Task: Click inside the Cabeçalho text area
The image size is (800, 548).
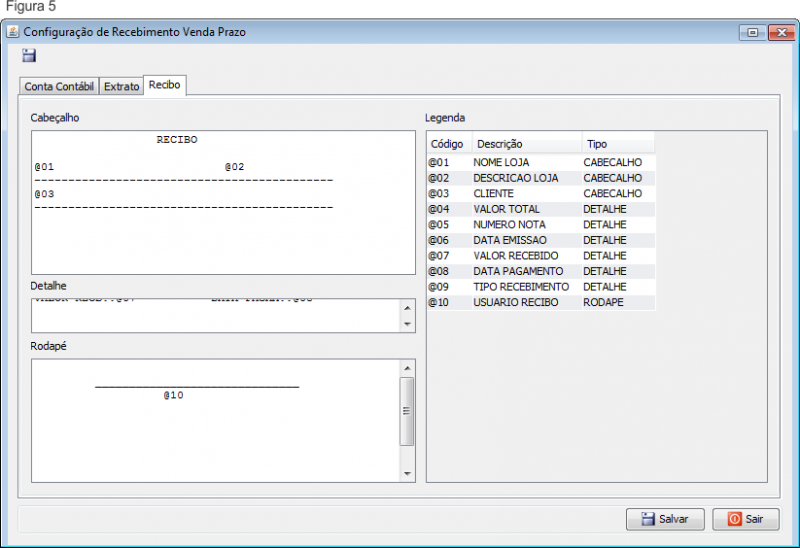Action: (x=223, y=203)
